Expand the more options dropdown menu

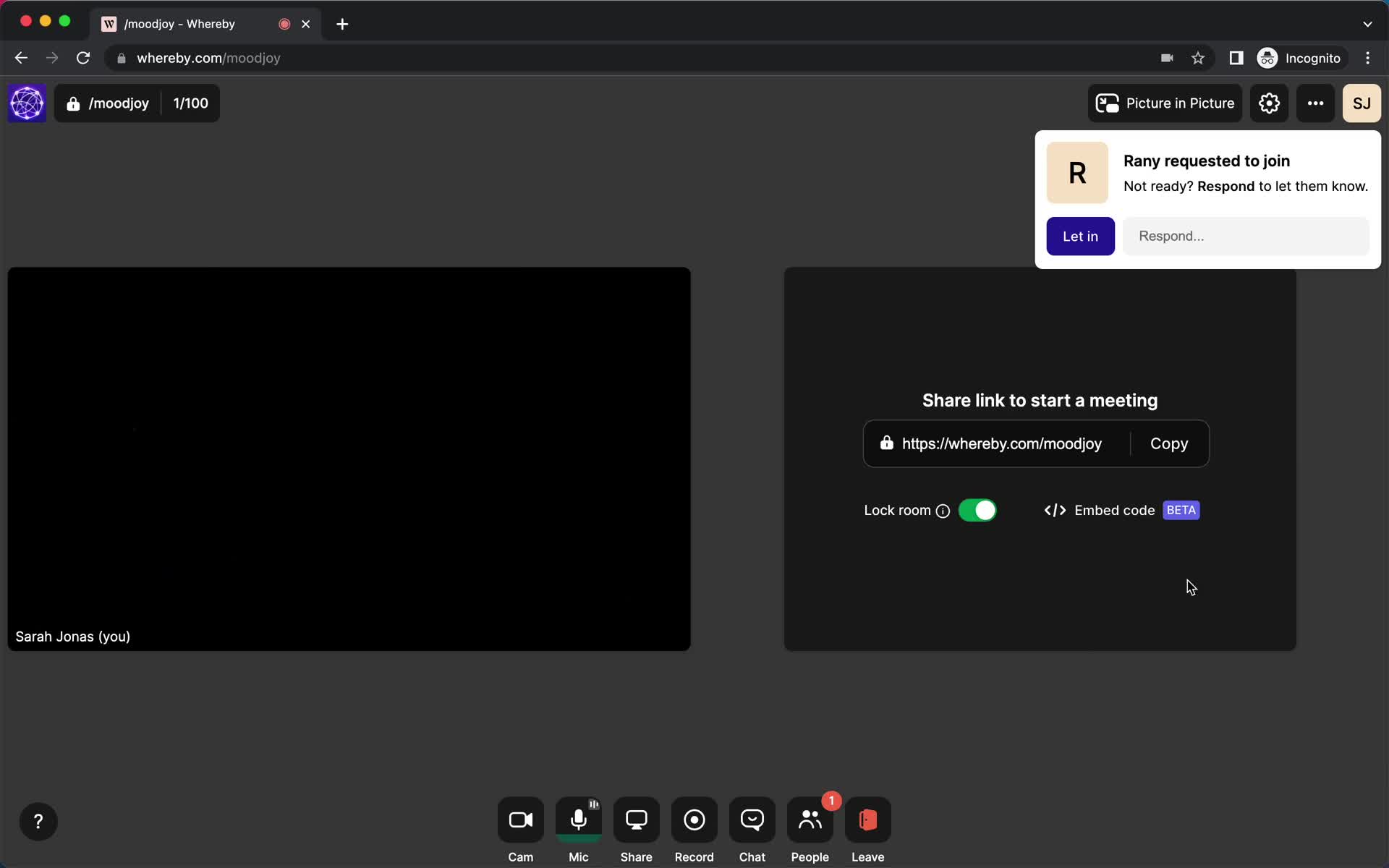1316,103
